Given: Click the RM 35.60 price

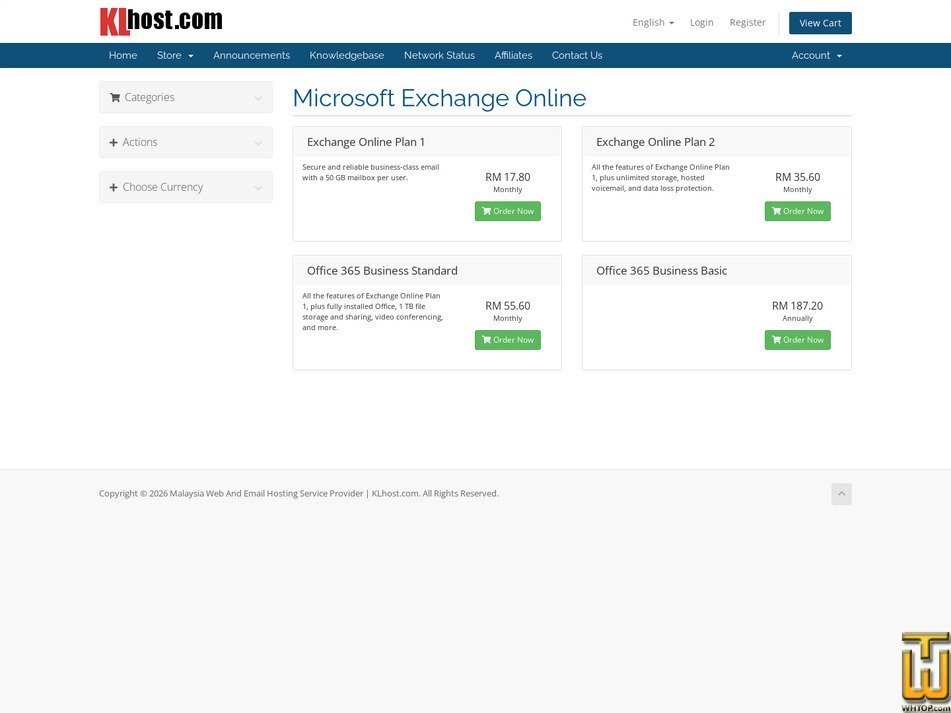Looking at the screenshot, I should [797, 177].
